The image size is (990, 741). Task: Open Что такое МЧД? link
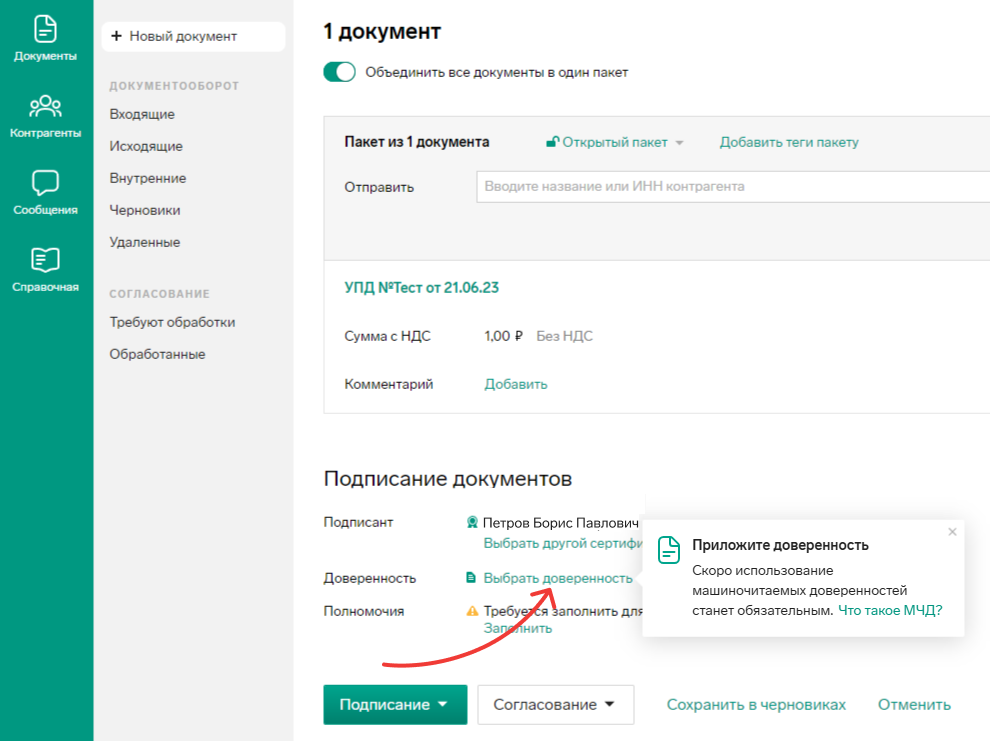(x=890, y=610)
